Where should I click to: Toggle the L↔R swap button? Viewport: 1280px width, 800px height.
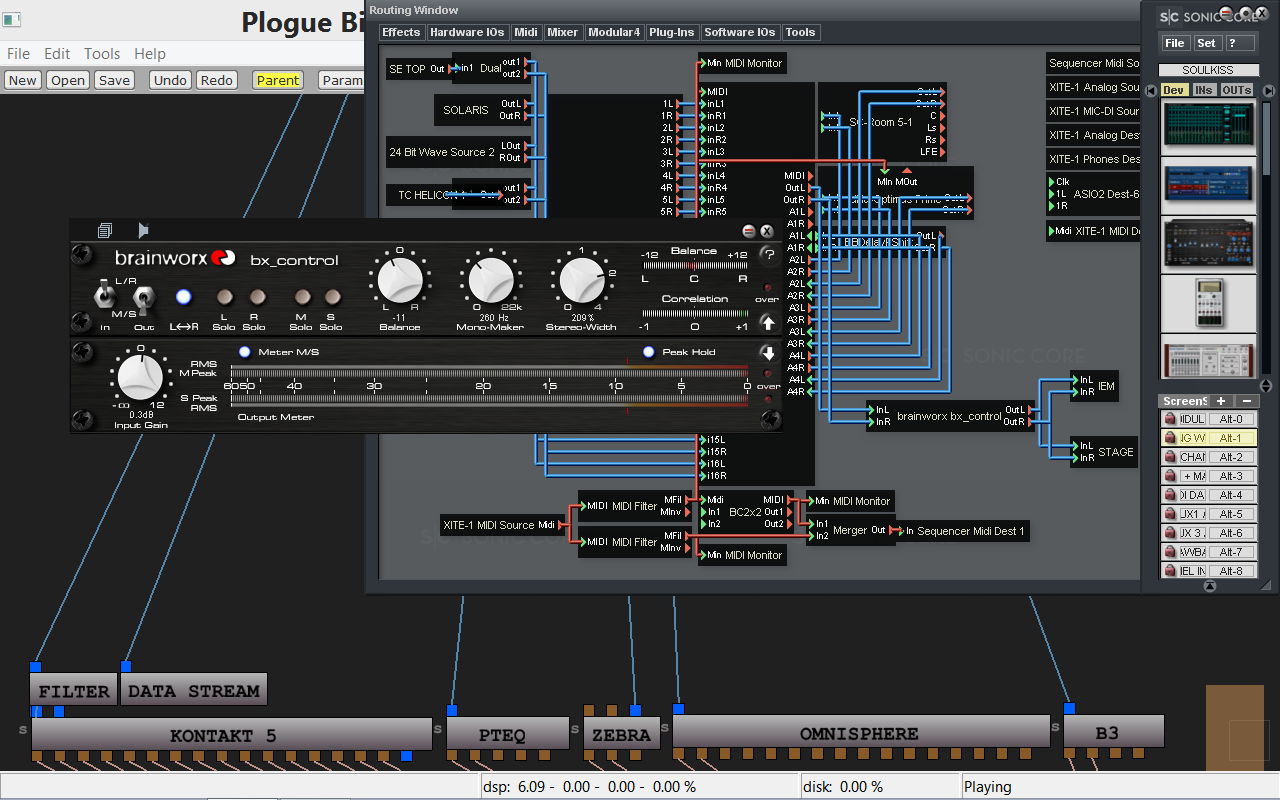click(183, 296)
